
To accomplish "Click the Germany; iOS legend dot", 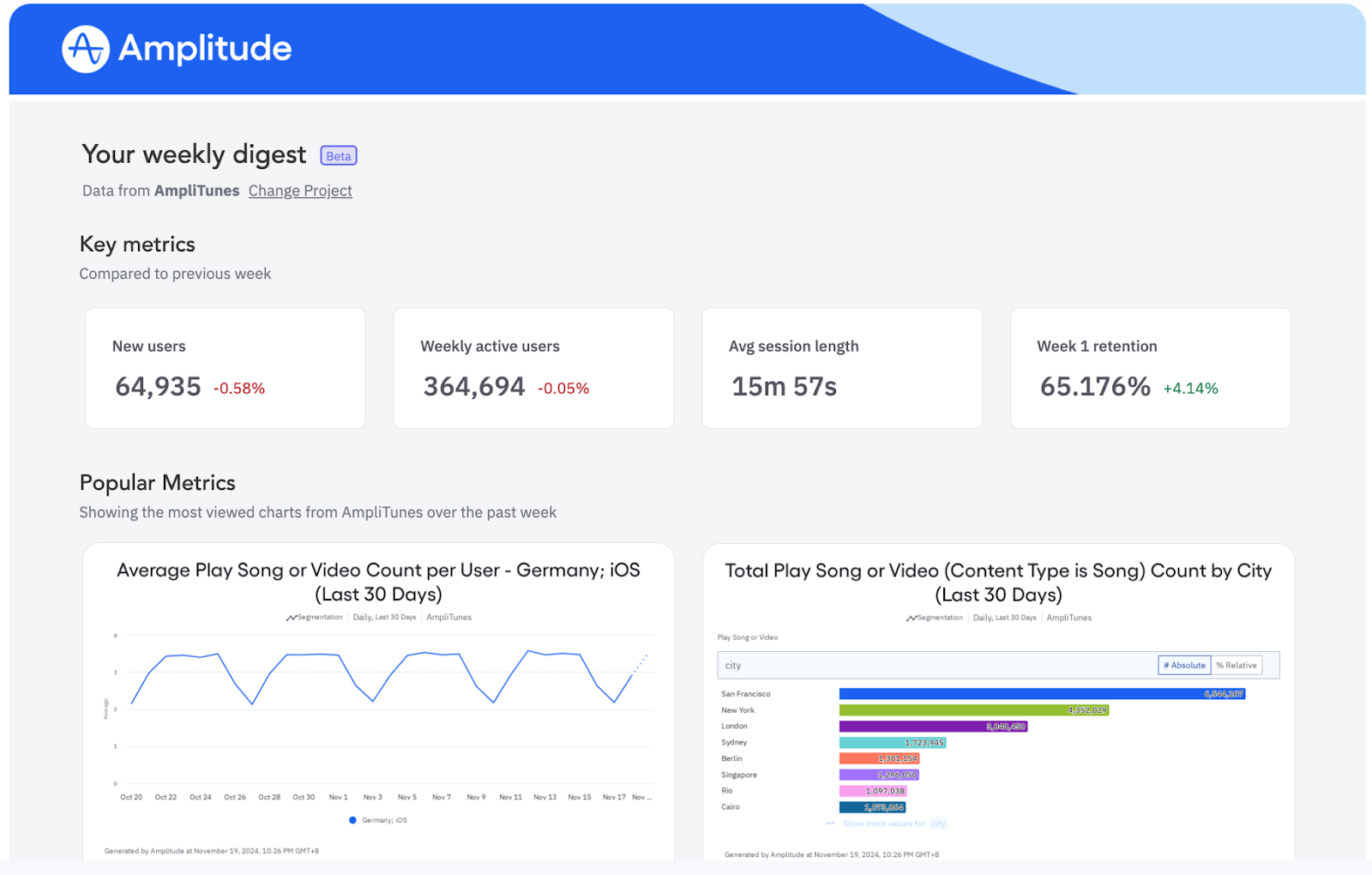I will click(x=352, y=820).
